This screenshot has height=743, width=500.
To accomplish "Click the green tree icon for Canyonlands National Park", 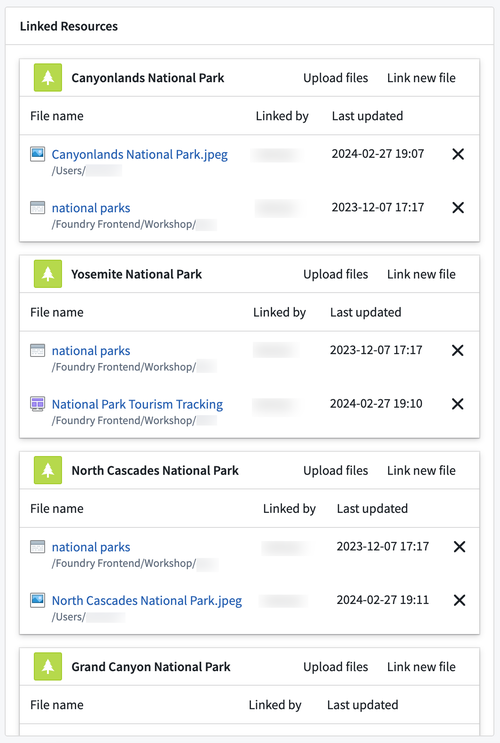I will click(x=48, y=77).
